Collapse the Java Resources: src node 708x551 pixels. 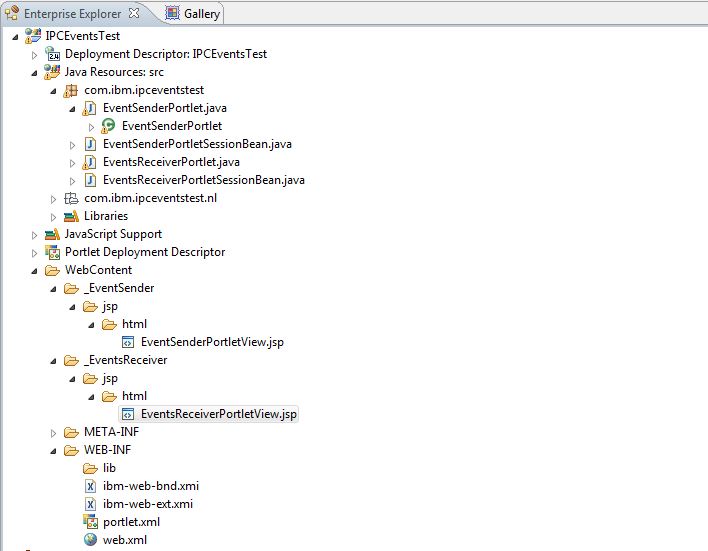pos(35,72)
